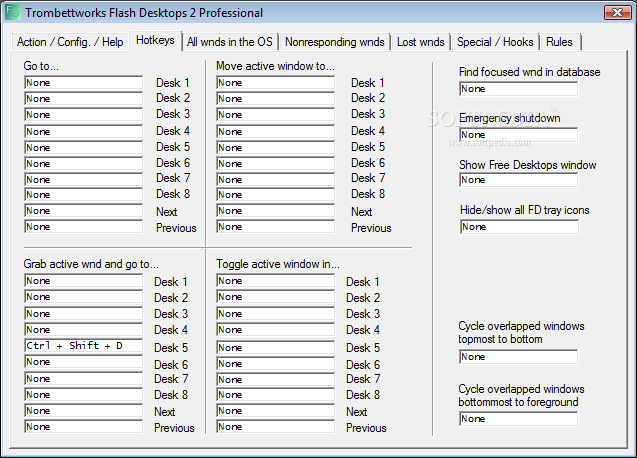Select Move active window to Desk 3 field
The image size is (637, 458).
pyautogui.click(x=276, y=115)
